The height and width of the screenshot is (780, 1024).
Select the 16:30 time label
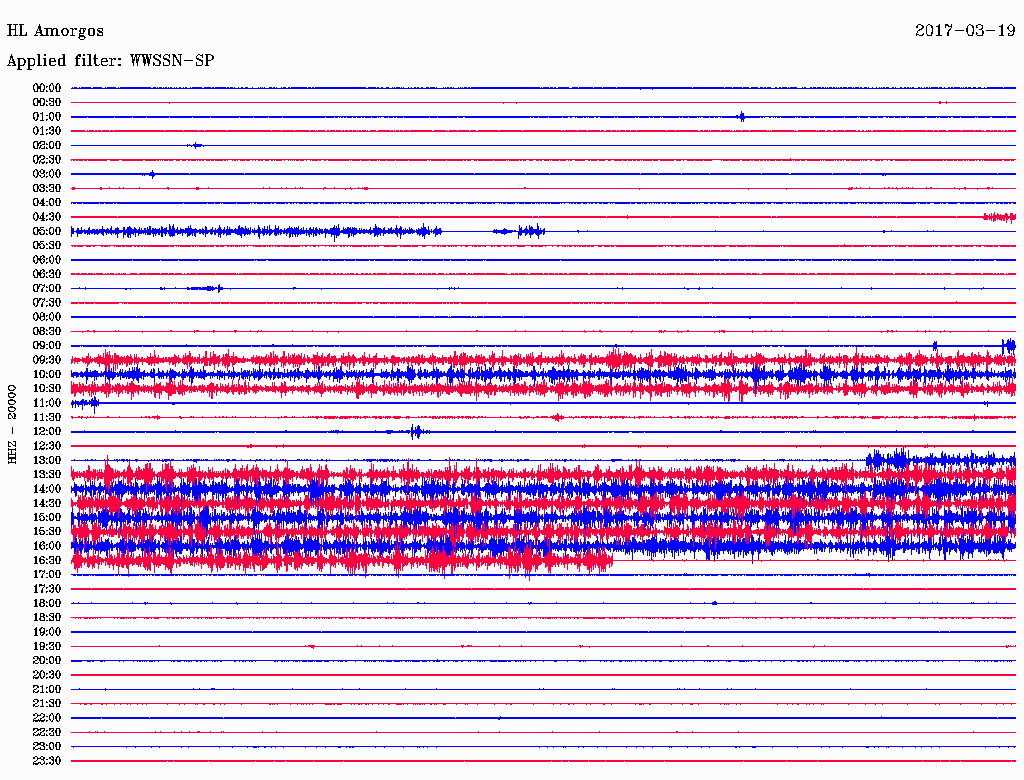click(x=47, y=560)
